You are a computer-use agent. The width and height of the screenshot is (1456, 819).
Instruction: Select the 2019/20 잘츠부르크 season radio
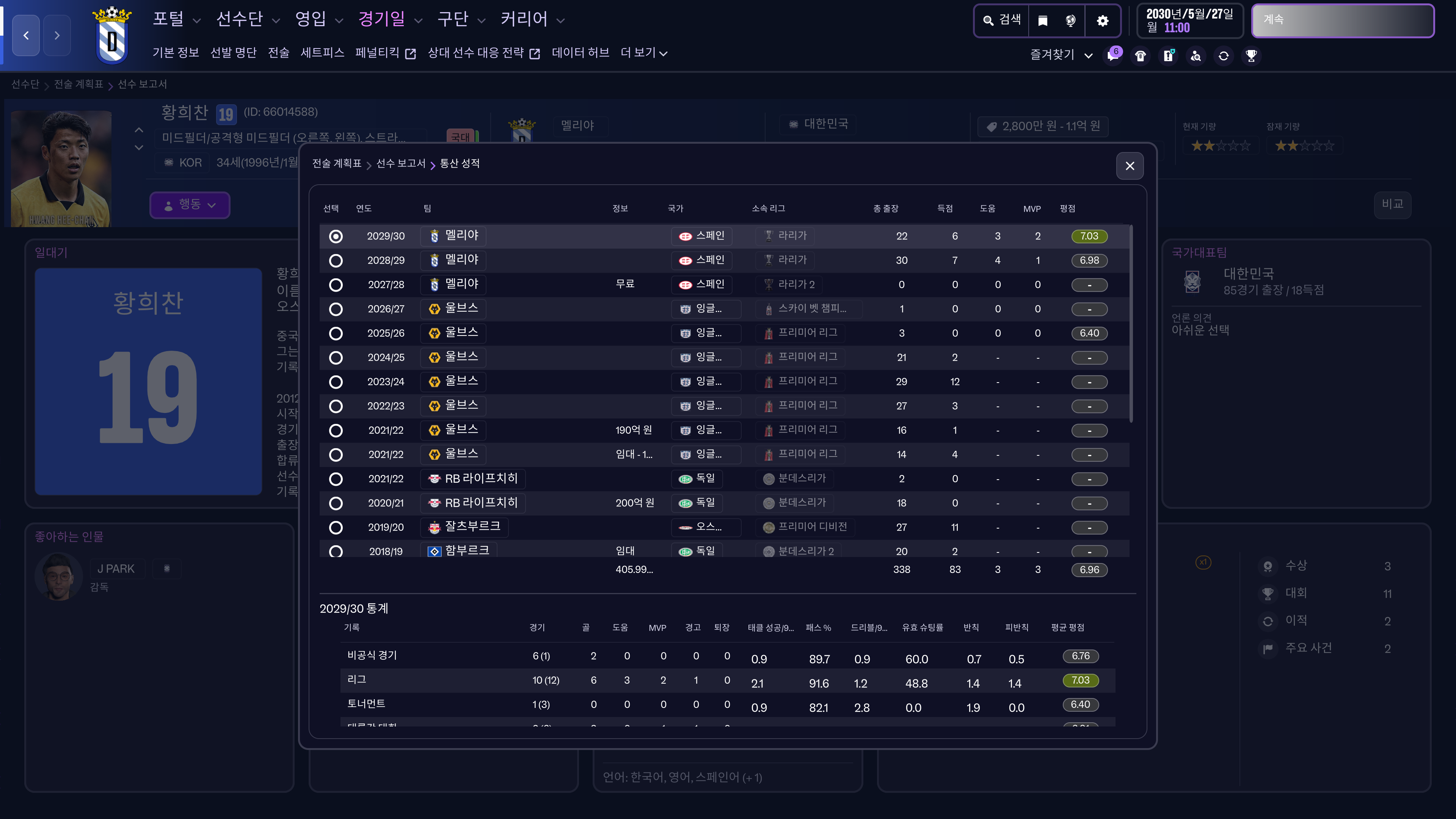point(336,527)
